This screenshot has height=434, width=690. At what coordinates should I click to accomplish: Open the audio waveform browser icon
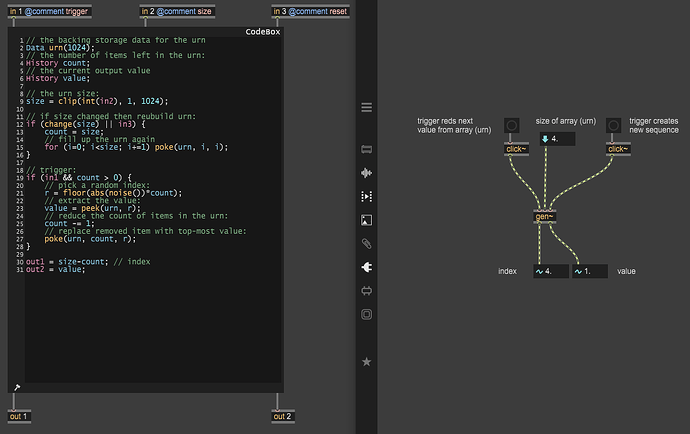pyautogui.click(x=366, y=173)
